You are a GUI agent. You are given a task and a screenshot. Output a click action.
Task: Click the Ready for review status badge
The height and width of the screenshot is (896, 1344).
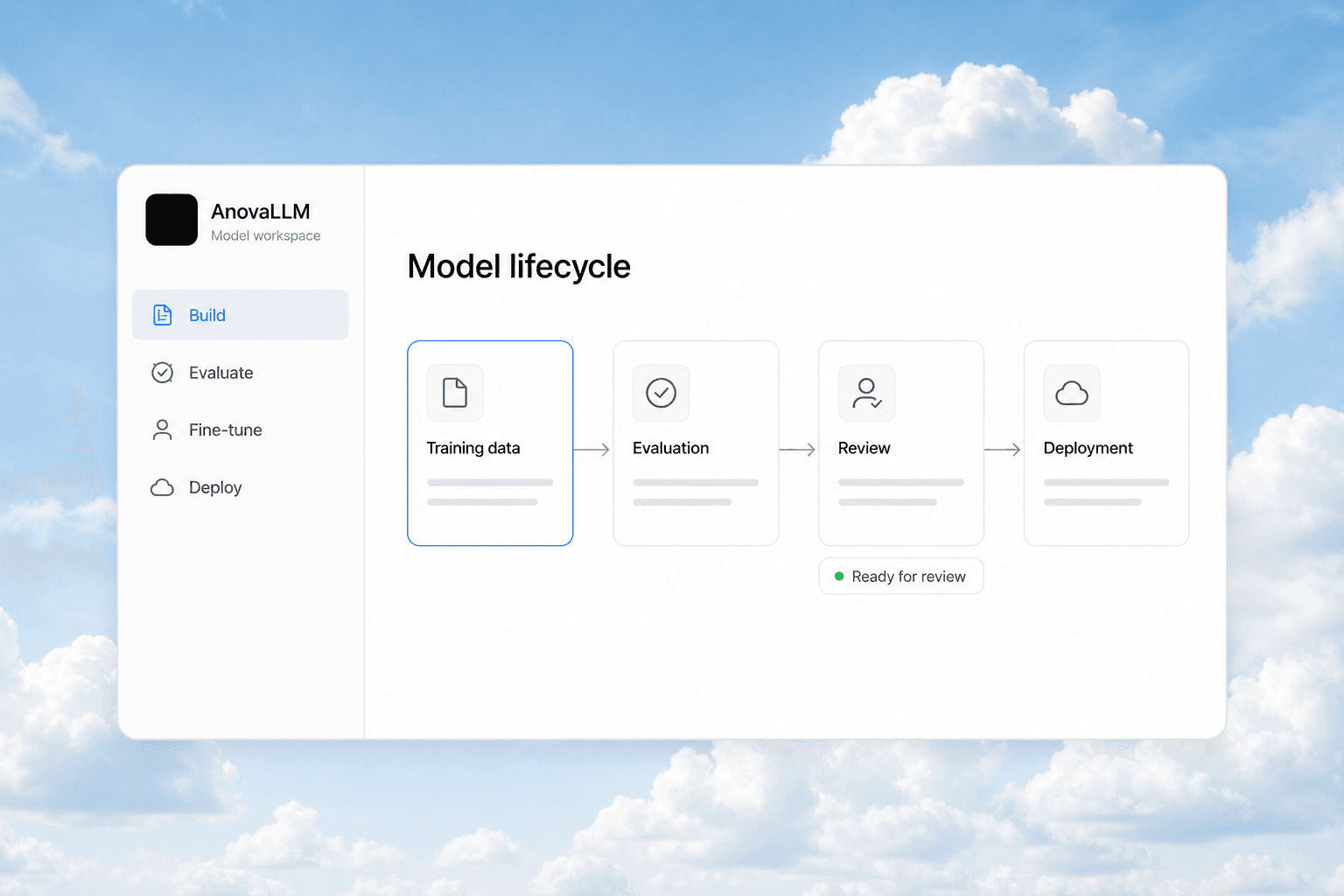coord(901,576)
